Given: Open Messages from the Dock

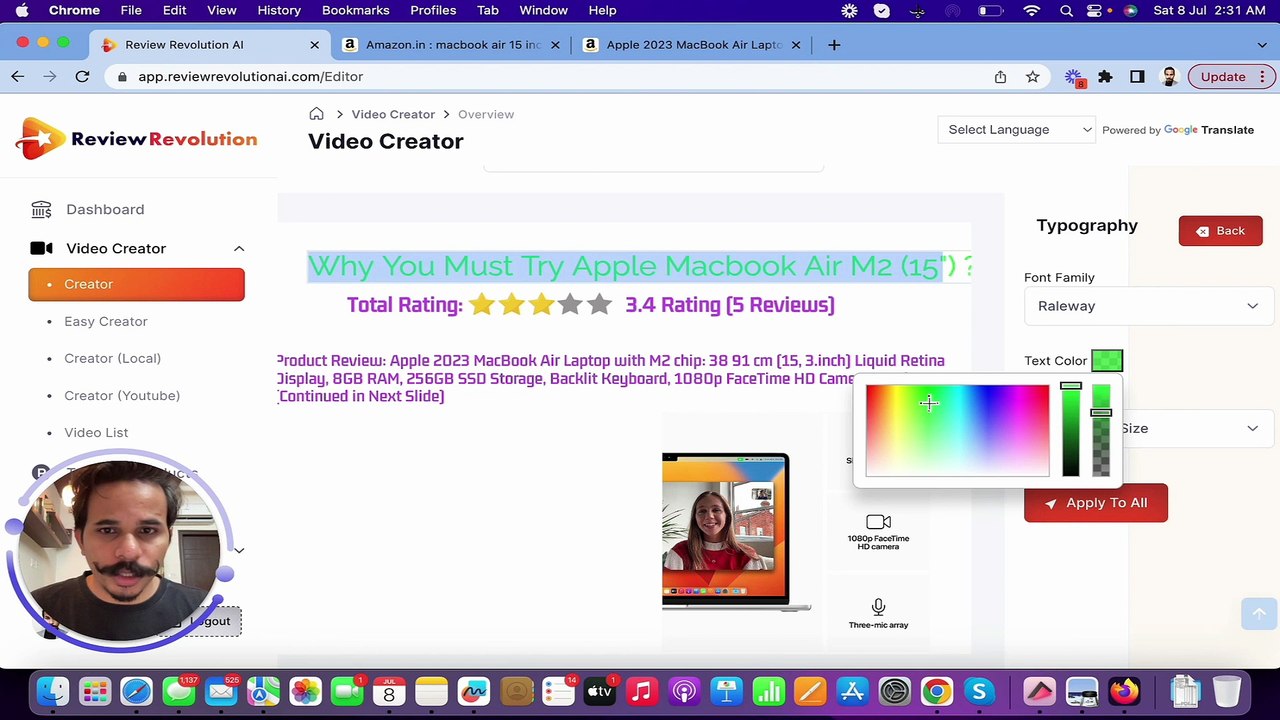Looking at the screenshot, I should (x=179, y=691).
